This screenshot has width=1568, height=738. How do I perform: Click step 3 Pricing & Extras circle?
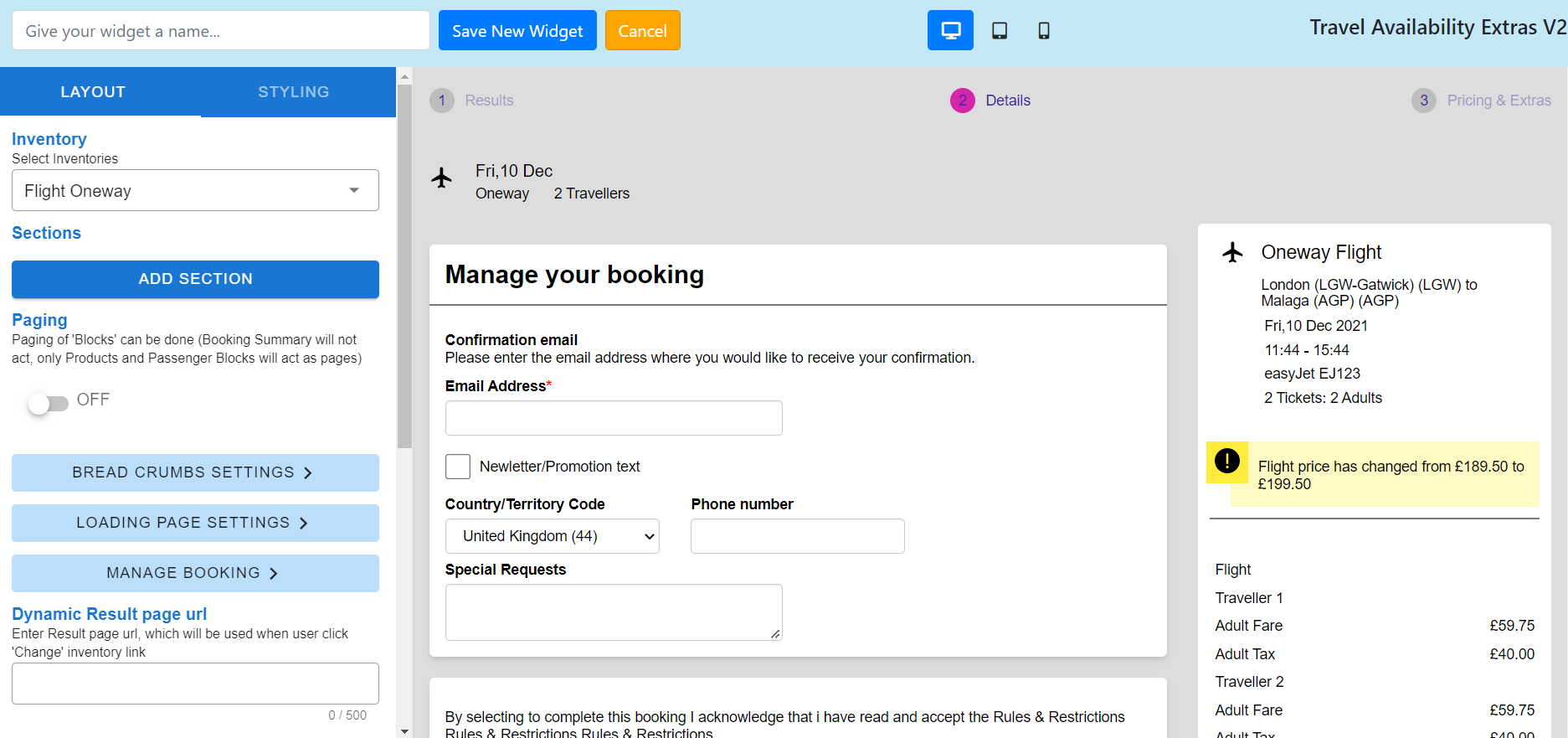pos(1424,101)
